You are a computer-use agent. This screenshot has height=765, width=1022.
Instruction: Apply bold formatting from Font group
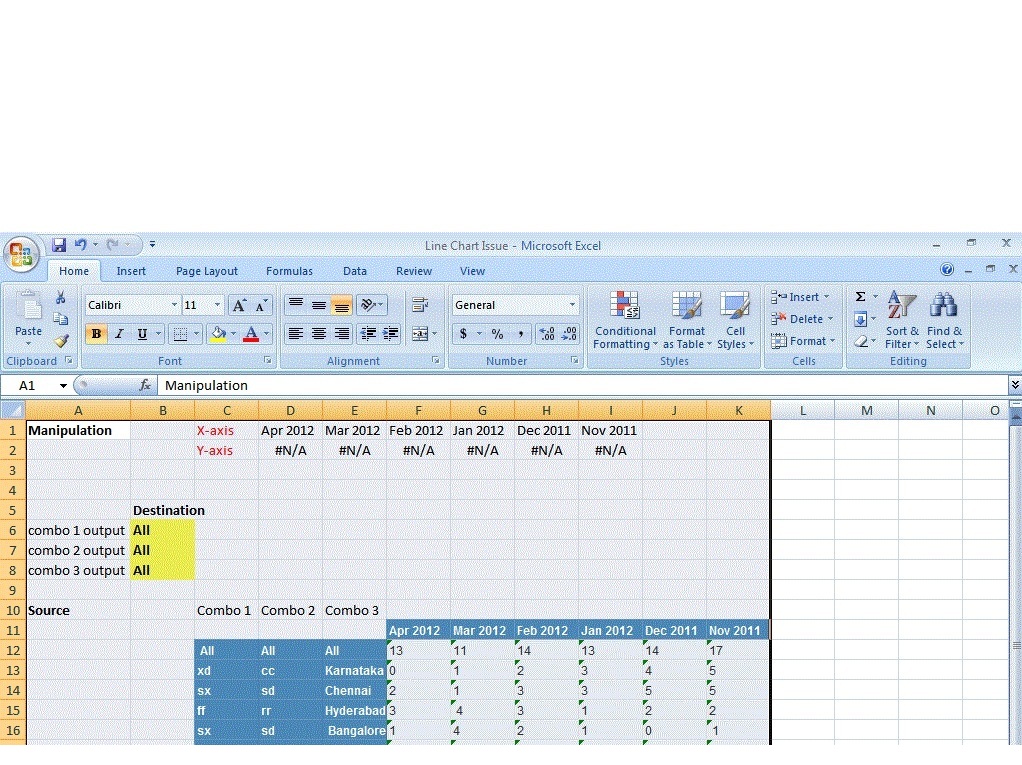pyautogui.click(x=95, y=333)
